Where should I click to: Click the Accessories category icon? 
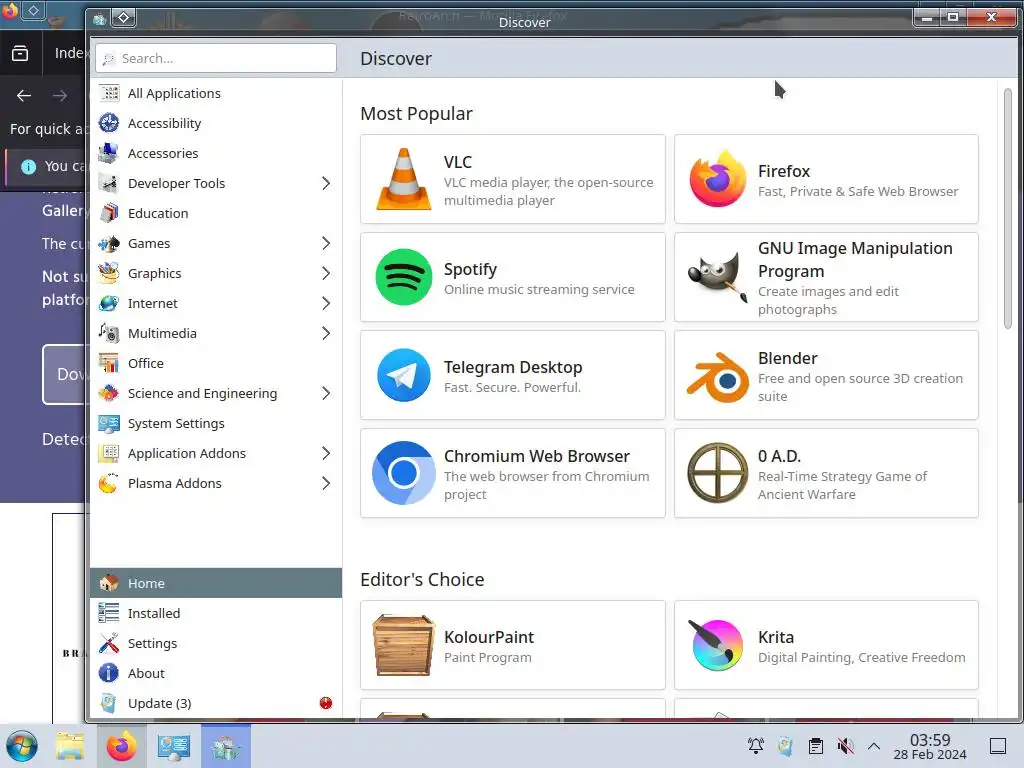coord(109,153)
